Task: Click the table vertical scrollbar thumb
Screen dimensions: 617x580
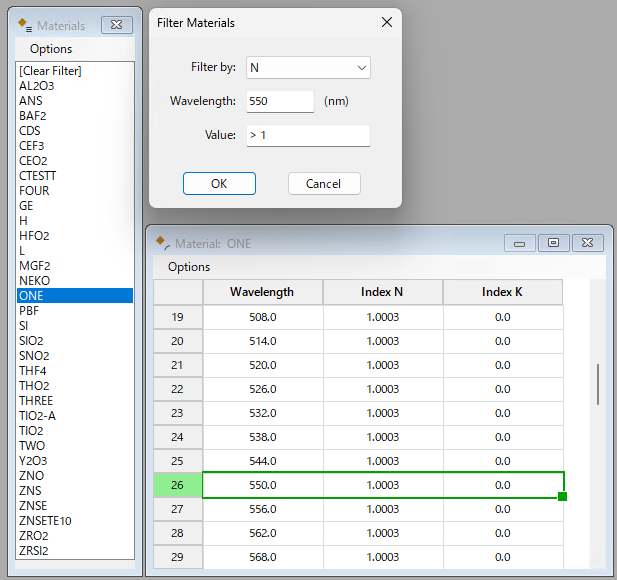Action: pos(598,384)
